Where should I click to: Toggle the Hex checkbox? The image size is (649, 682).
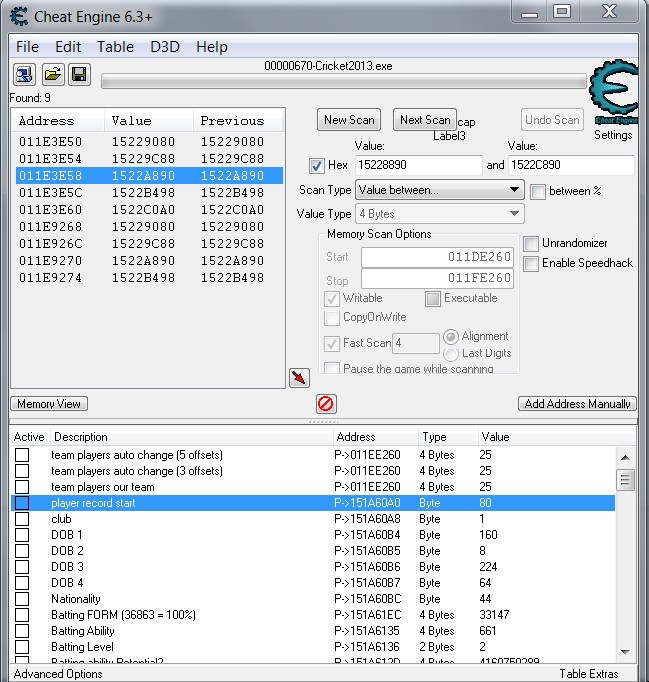[x=317, y=166]
